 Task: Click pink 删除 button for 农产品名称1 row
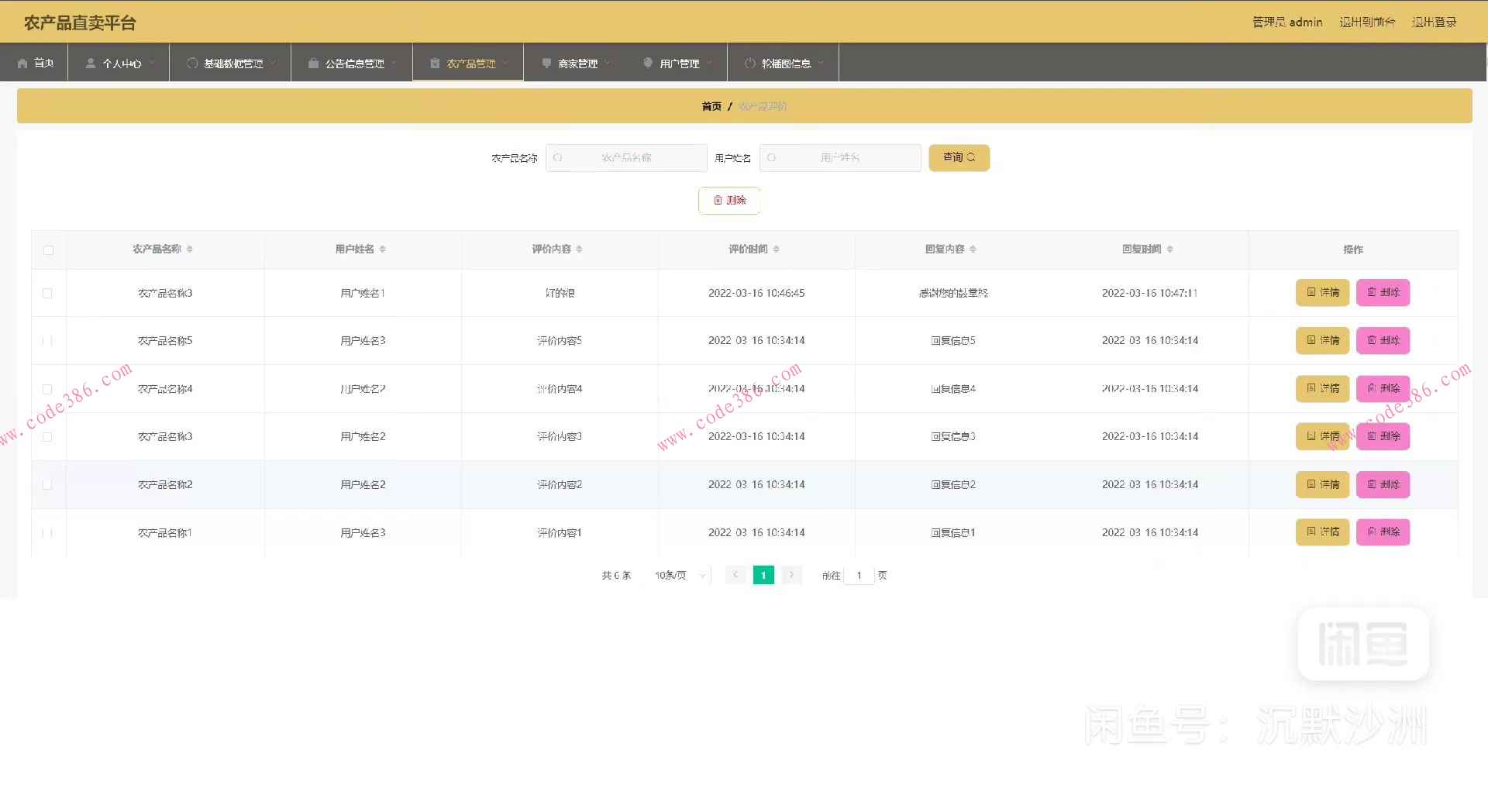coord(1383,532)
